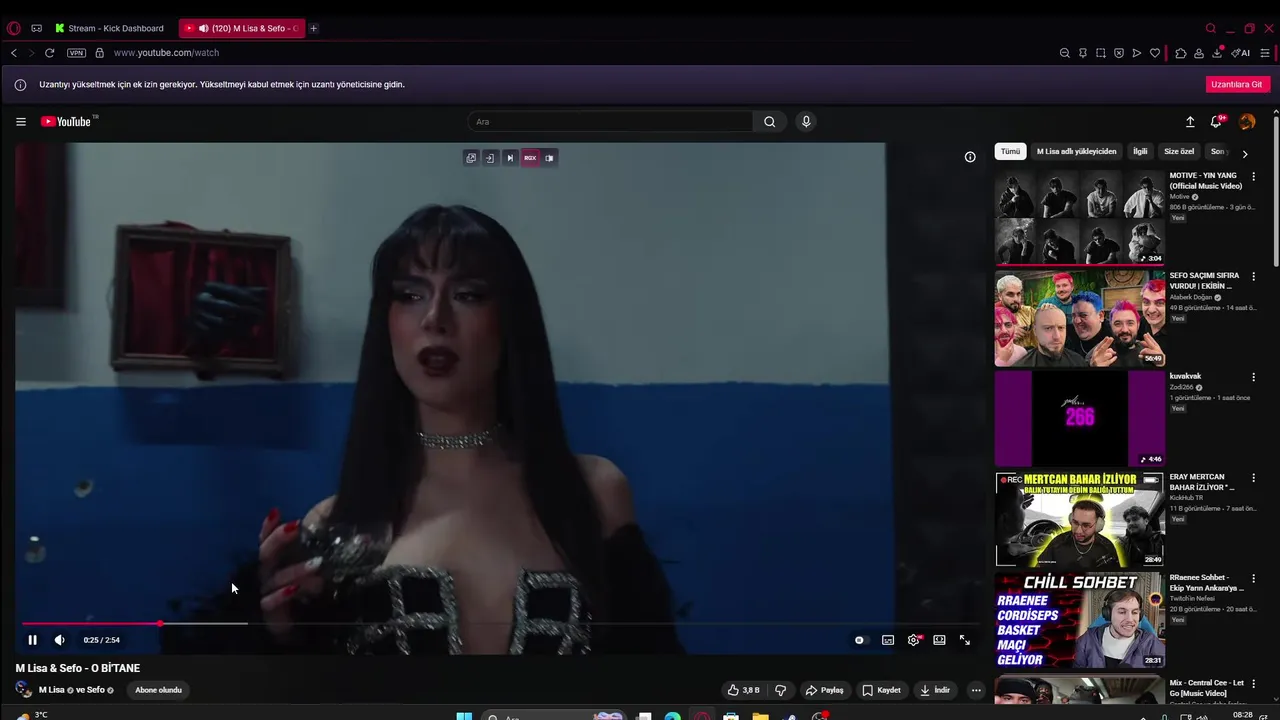Screen dimensions: 1280x720
Task: Pause the video
Action: (x=32, y=640)
